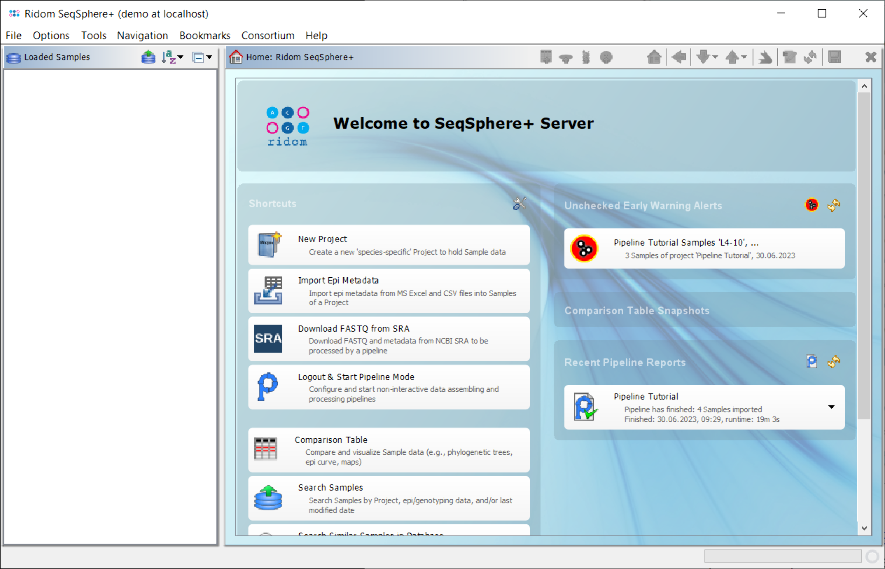Screen dimensions: 885x569
Task: Close the Home tab with the X icon
Action: click(870, 57)
